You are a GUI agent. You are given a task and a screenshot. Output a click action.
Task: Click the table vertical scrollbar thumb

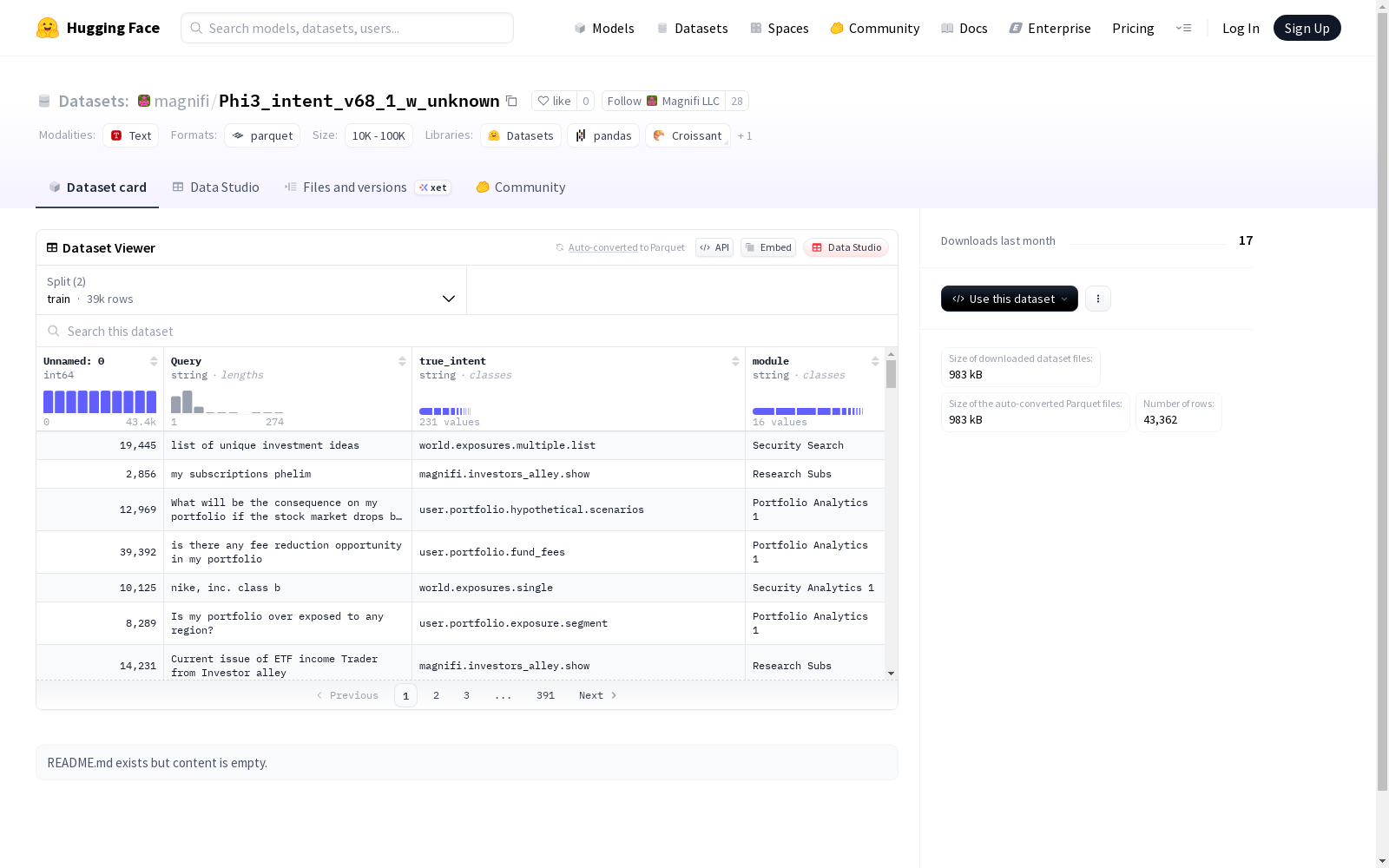pos(891,374)
